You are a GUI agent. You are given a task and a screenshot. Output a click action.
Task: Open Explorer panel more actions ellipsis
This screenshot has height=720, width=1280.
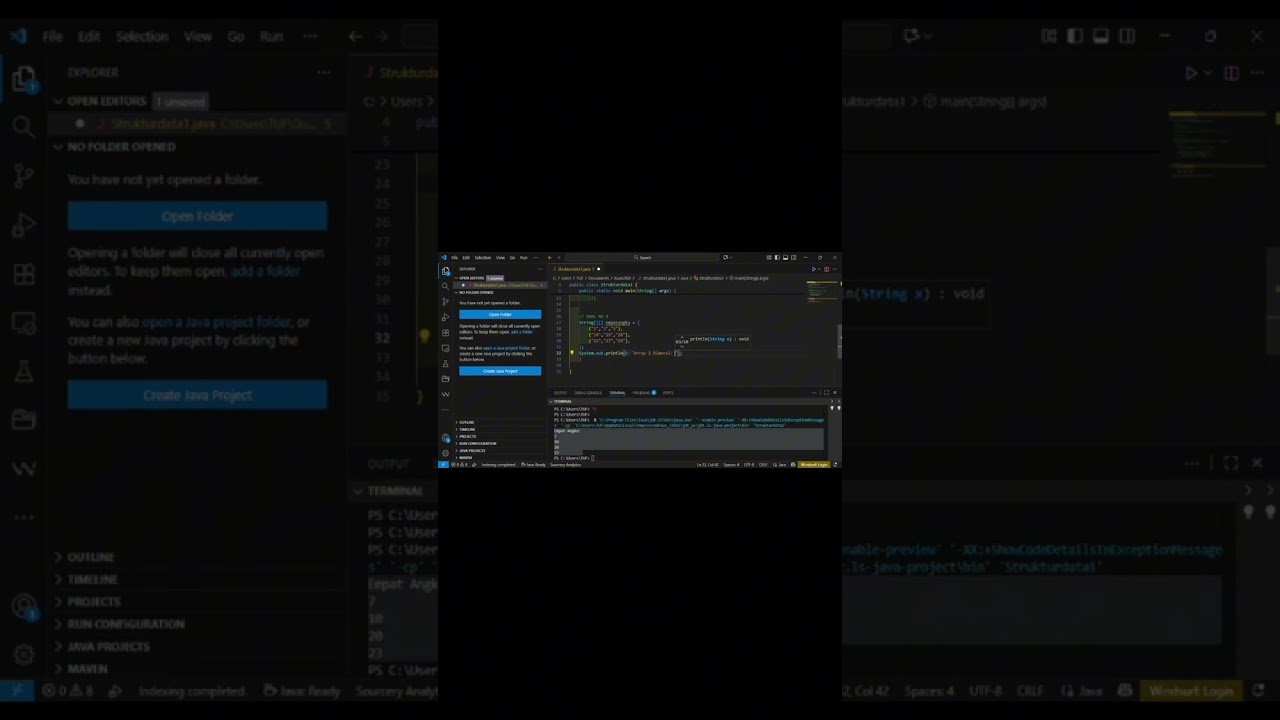pyautogui.click(x=540, y=269)
